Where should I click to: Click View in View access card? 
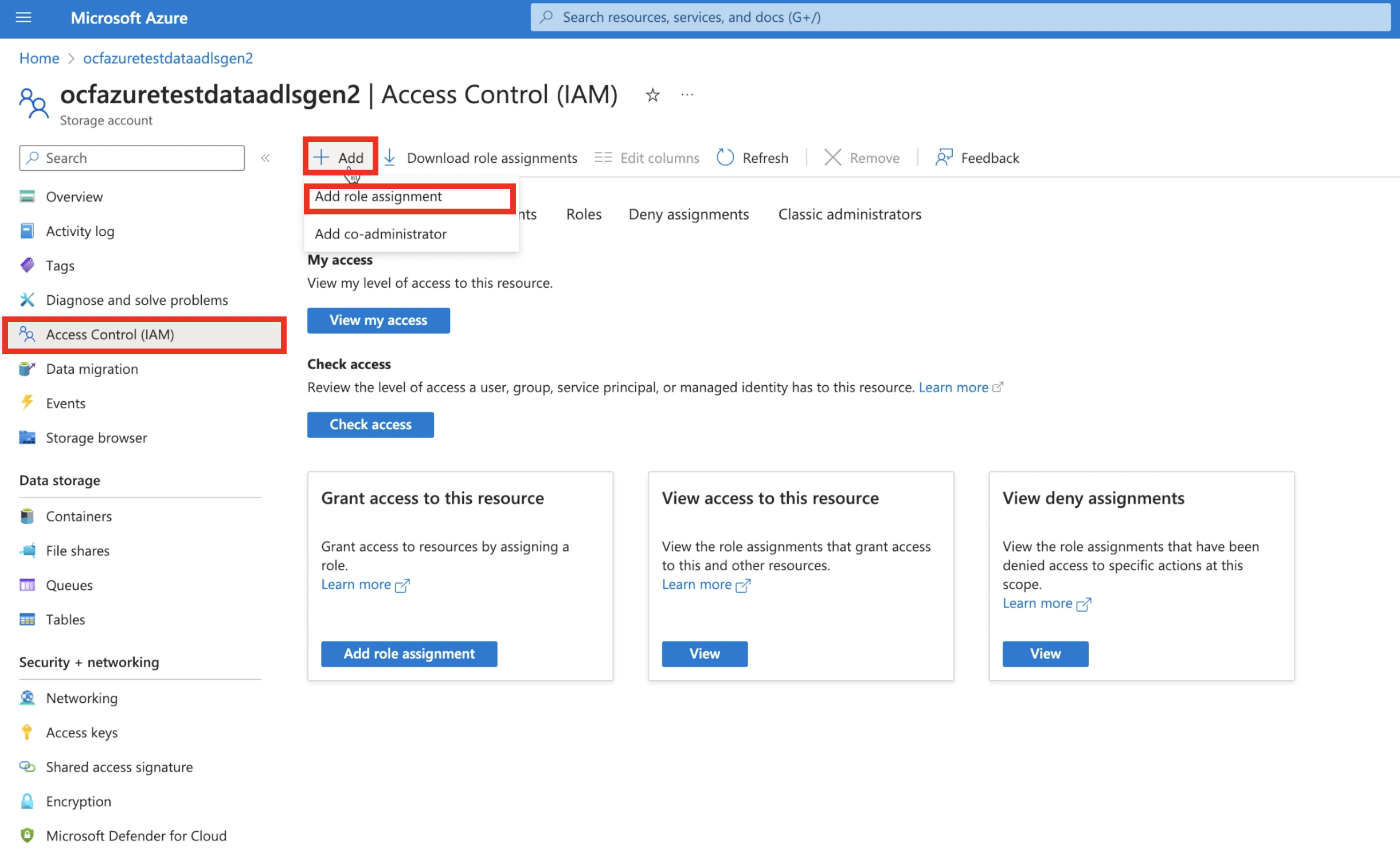(x=705, y=654)
